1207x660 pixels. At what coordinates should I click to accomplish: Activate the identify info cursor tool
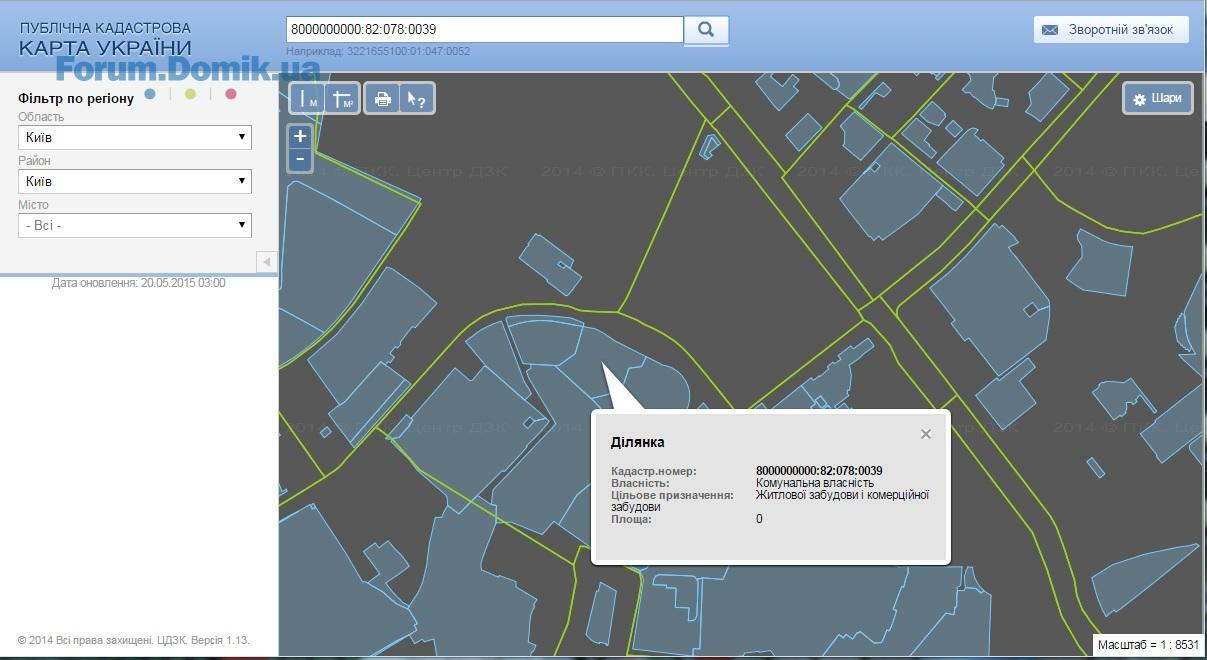416,99
